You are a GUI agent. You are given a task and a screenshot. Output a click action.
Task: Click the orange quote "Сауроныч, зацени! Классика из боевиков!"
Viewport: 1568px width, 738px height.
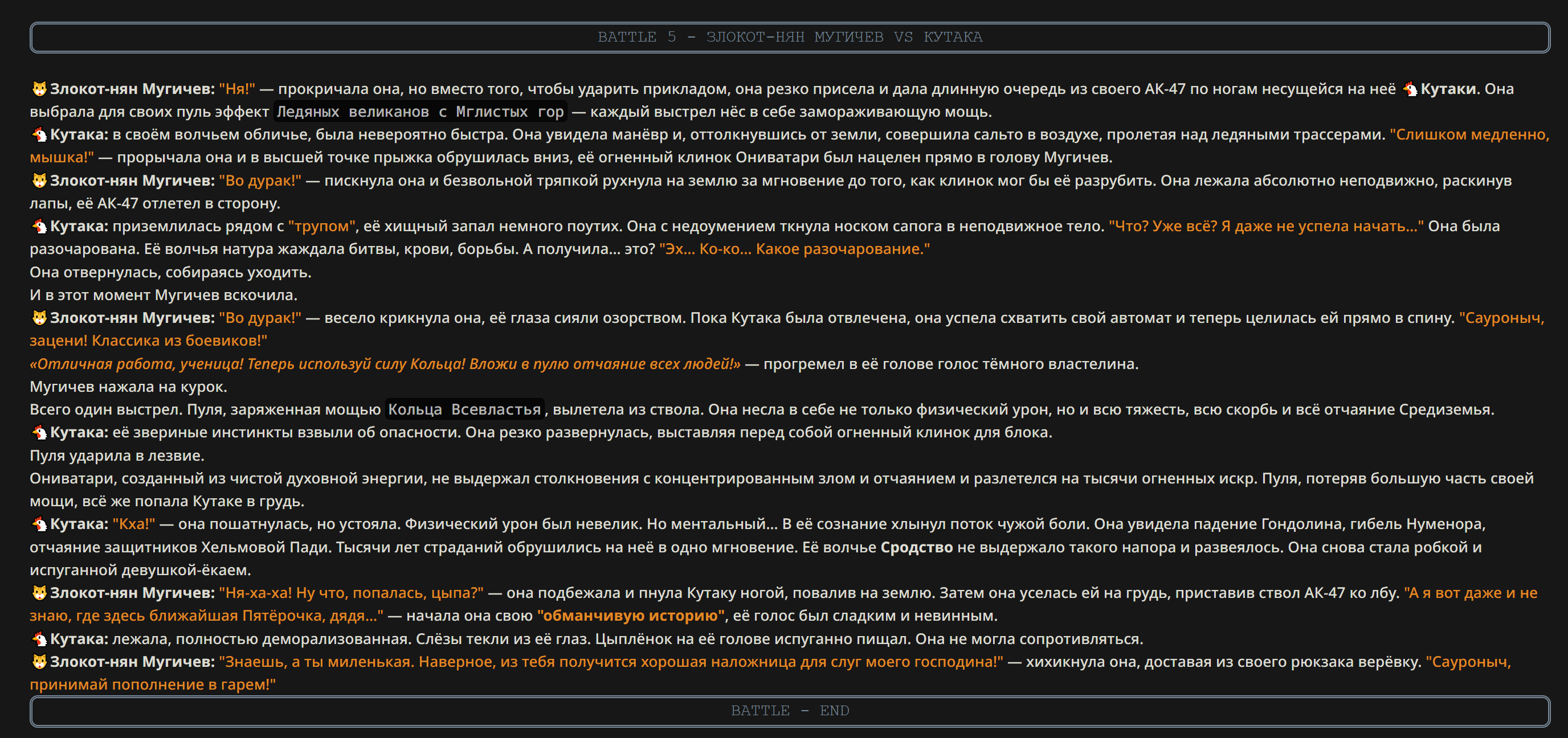[x=1502, y=318]
